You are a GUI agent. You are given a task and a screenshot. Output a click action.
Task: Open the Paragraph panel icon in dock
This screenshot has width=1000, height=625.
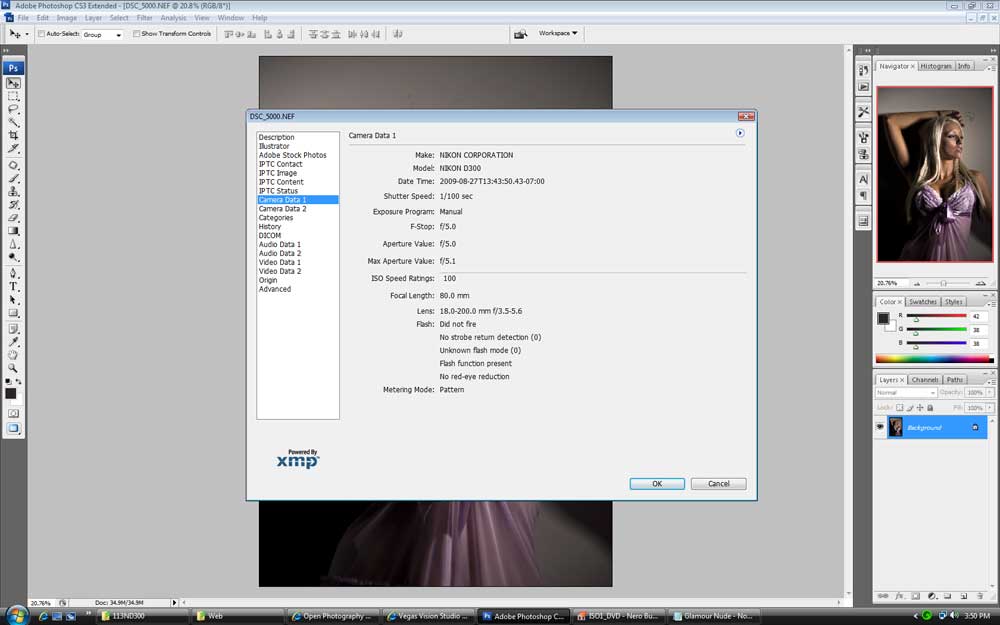click(863, 196)
